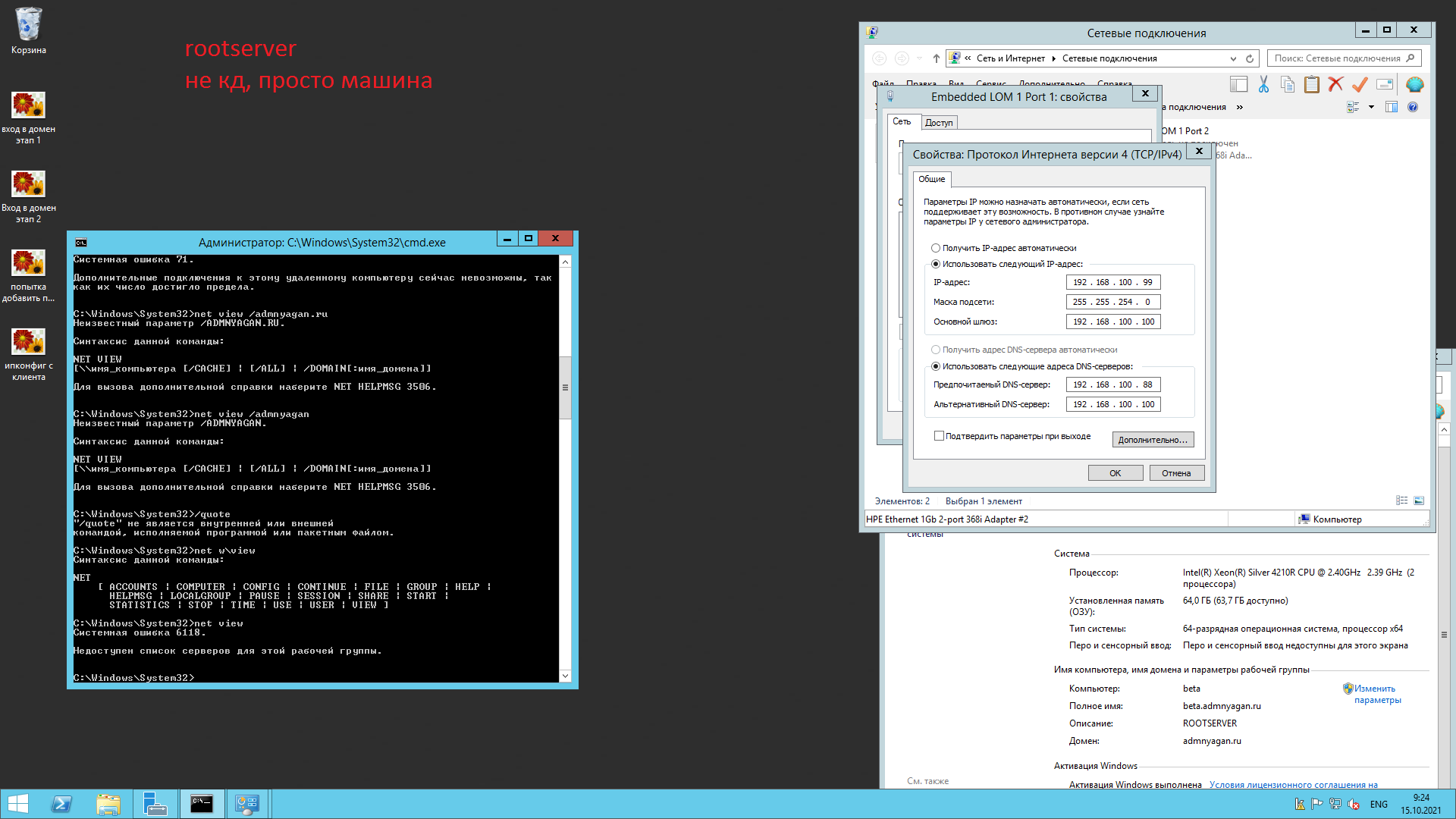This screenshot has width=1456, height=819.
Task: Switch to details view icon in status bar
Action: coord(1401,500)
